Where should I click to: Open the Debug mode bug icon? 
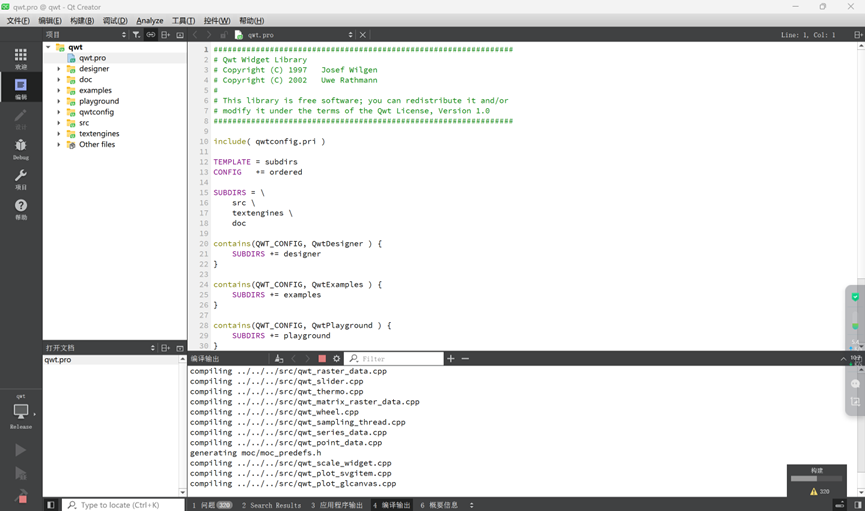tap(20, 148)
